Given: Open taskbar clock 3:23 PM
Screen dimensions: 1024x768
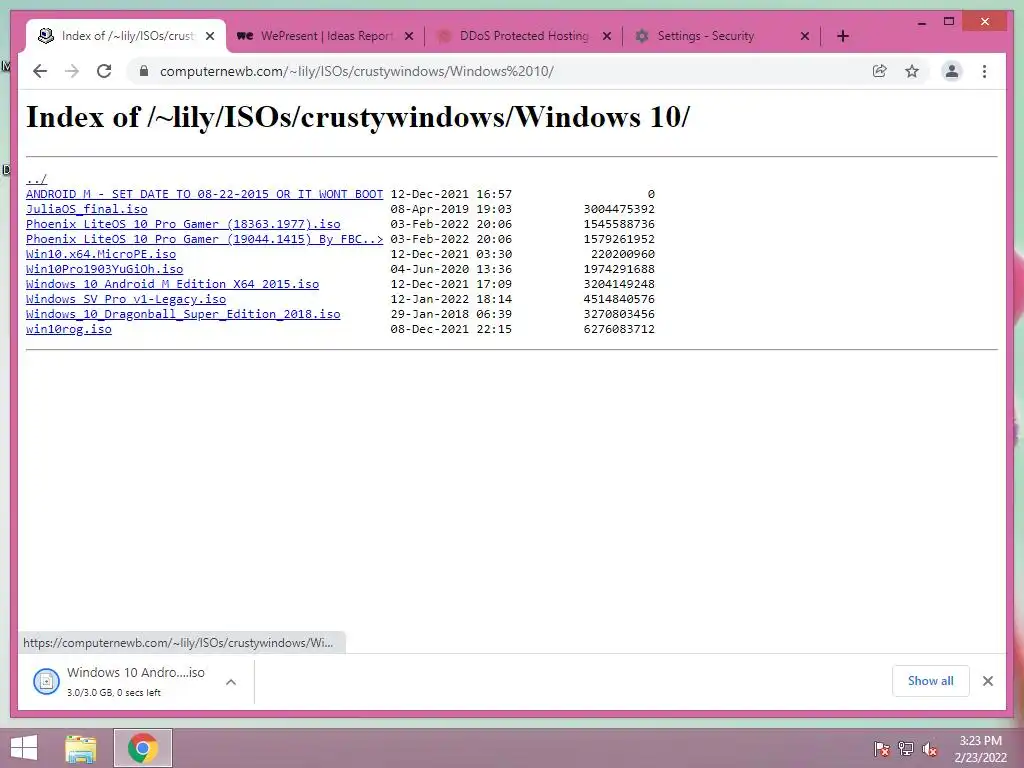Looking at the screenshot, I should [980, 749].
